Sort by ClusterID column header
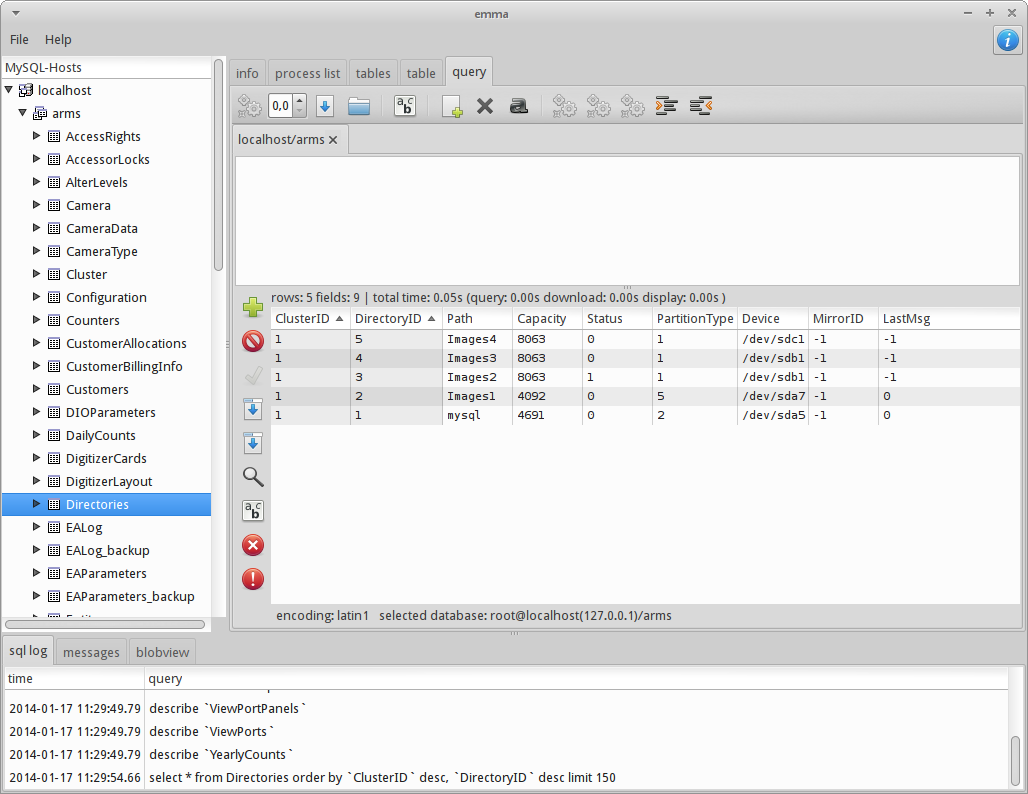This screenshot has width=1028, height=794. (x=309, y=319)
